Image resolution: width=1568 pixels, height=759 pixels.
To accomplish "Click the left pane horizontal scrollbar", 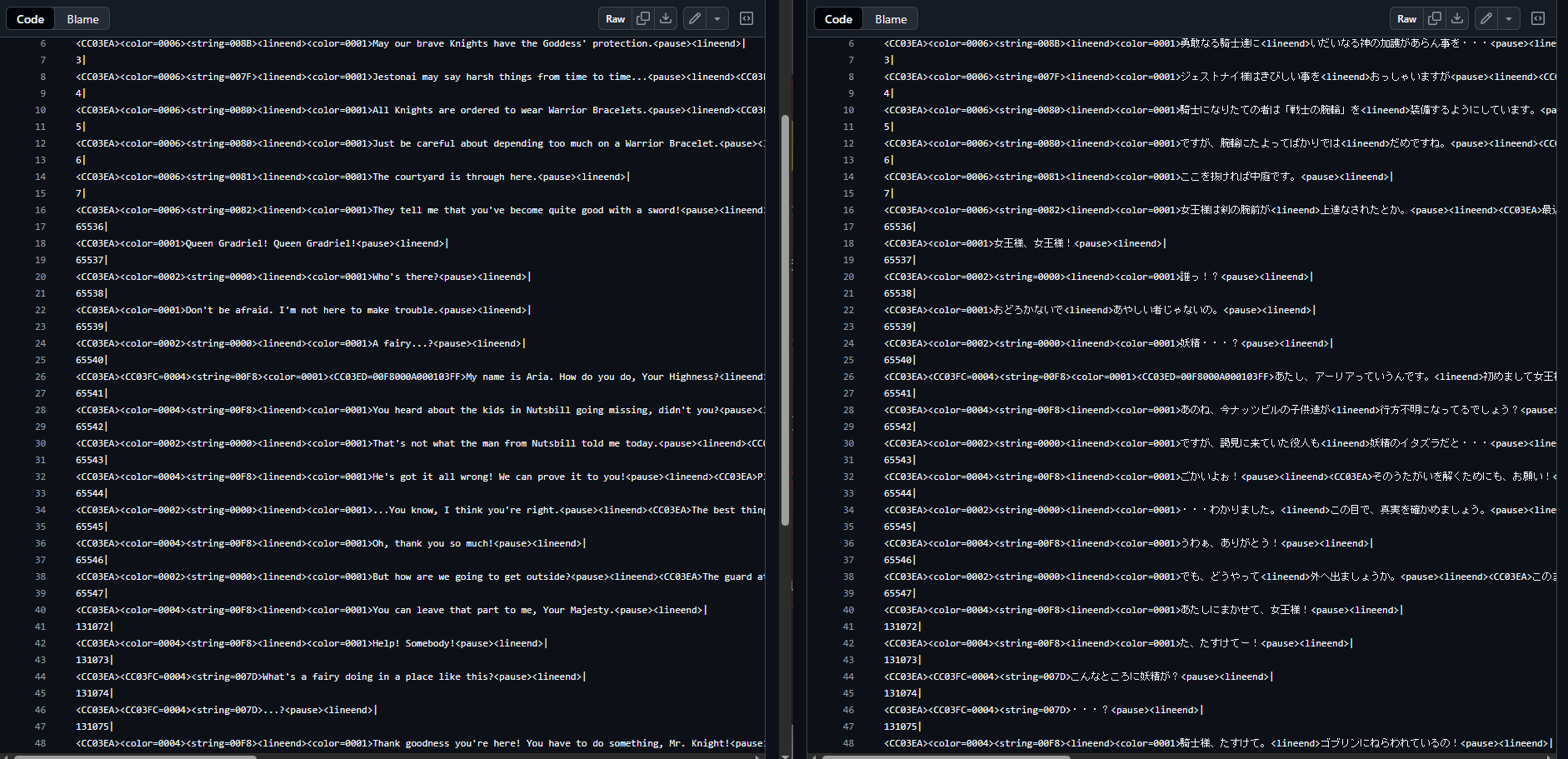I will (135, 757).
